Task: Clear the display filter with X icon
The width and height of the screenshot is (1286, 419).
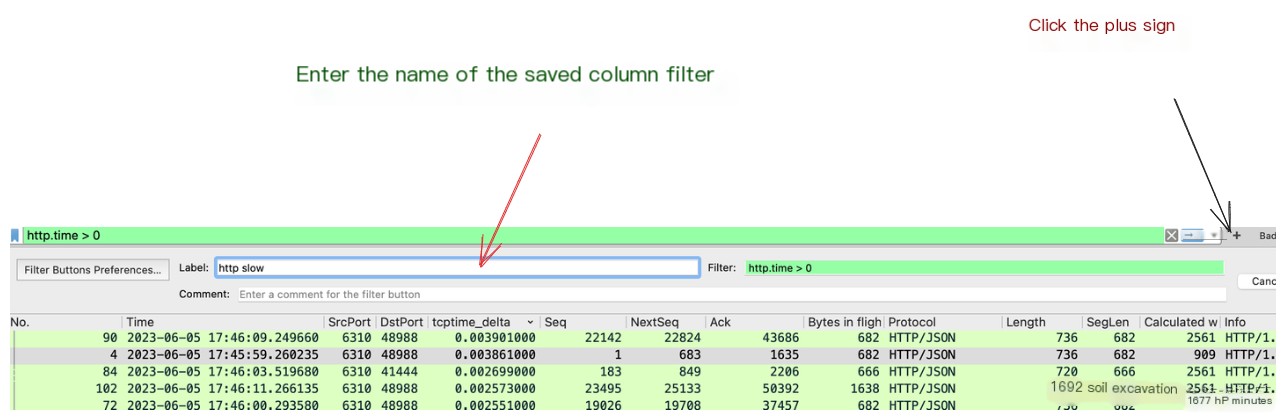Action: click(1171, 235)
